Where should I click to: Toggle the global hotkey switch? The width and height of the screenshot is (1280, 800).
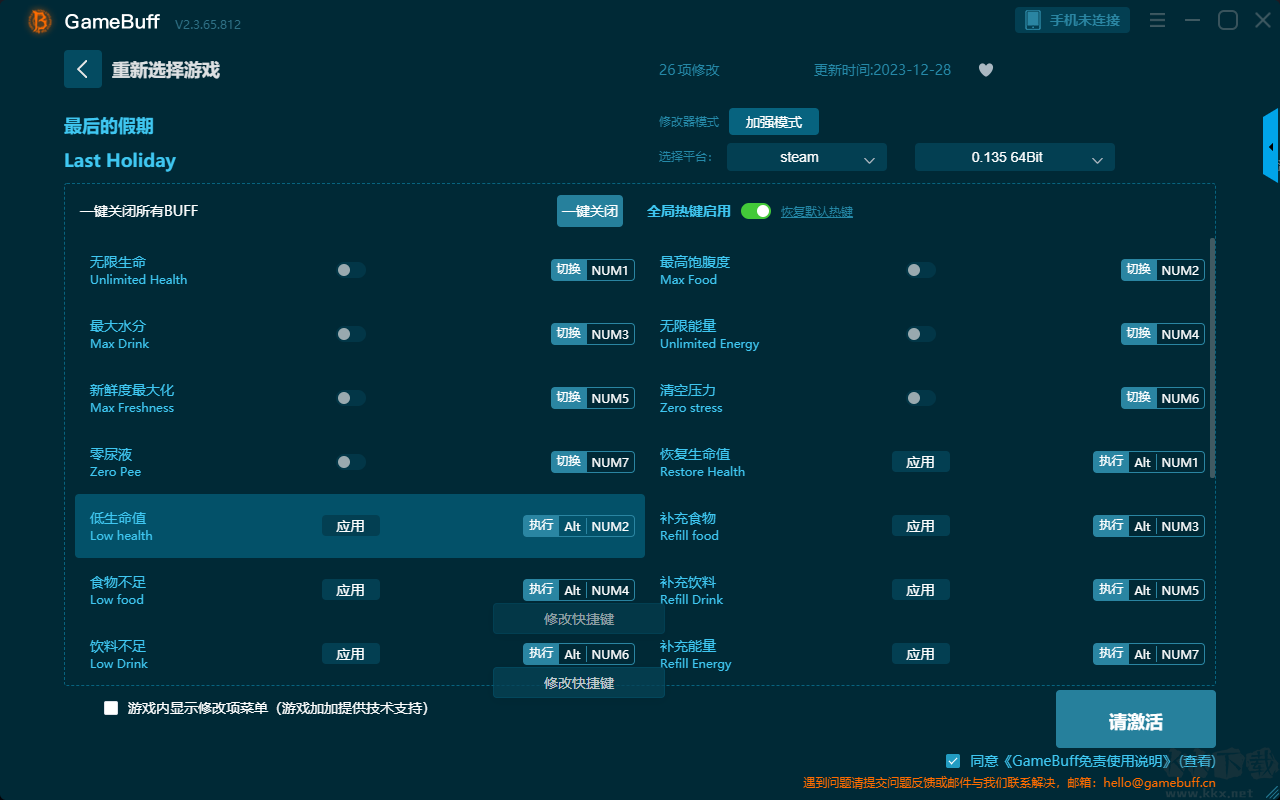[756, 211]
